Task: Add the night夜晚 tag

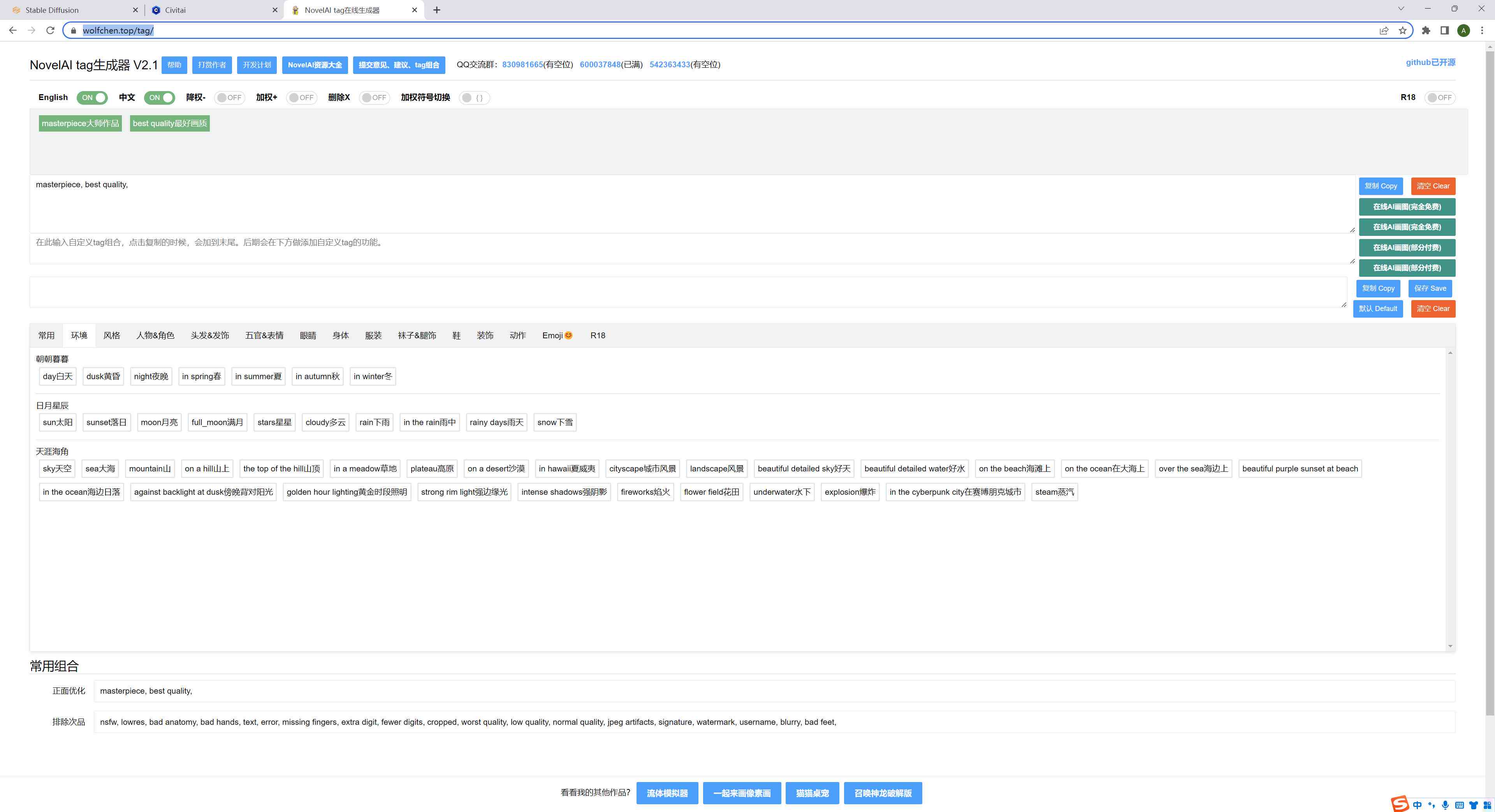Action: tap(151, 376)
